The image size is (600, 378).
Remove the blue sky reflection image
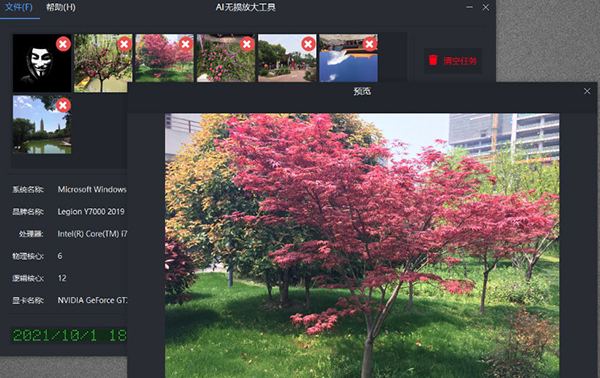(x=369, y=44)
